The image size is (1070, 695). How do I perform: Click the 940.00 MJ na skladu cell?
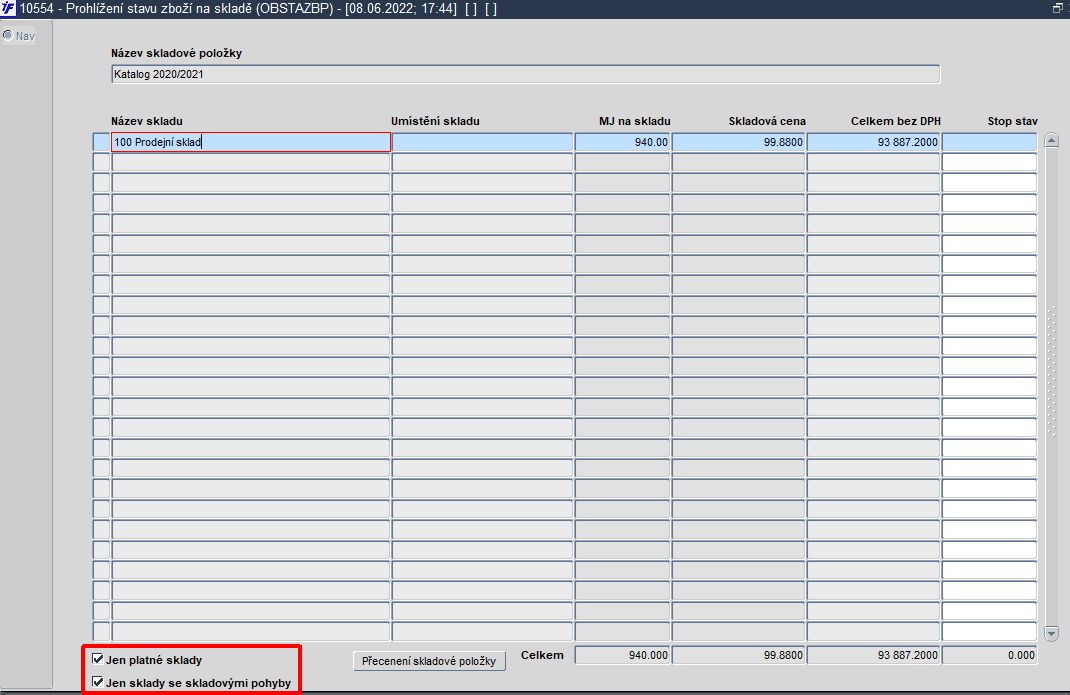tap(622, 142)
